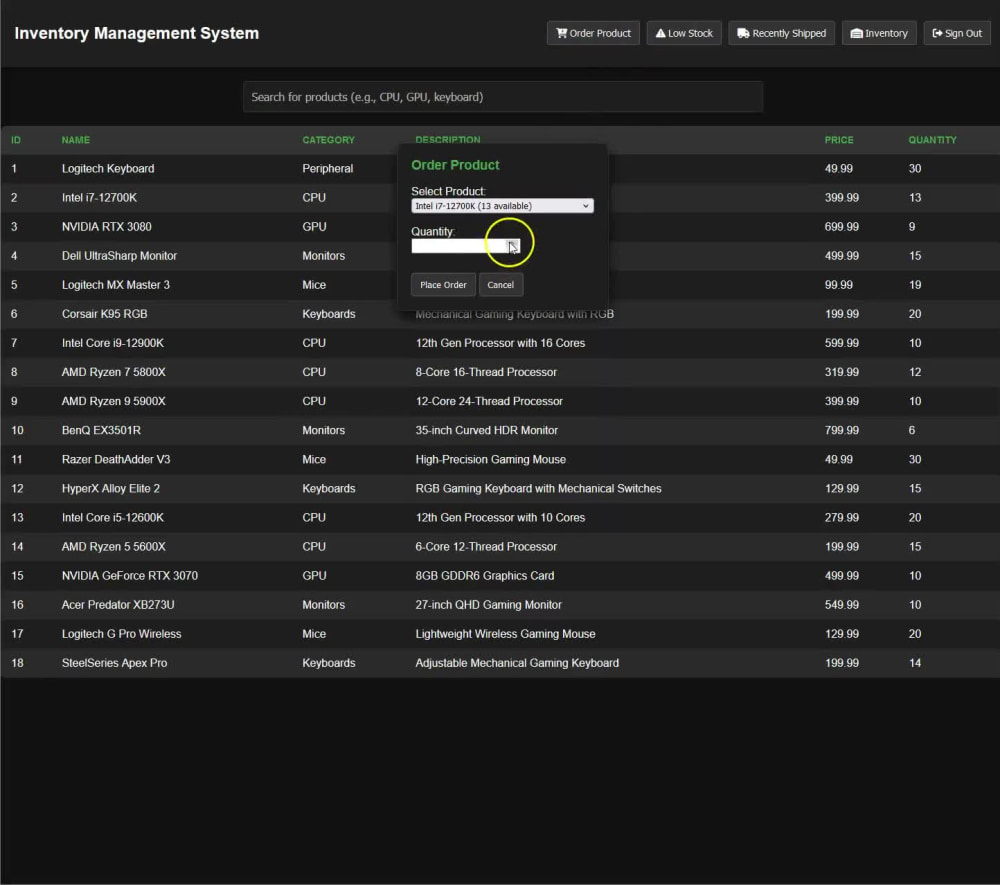Select Logitech G Pro Wireless name cell

(x=121, y=634)
